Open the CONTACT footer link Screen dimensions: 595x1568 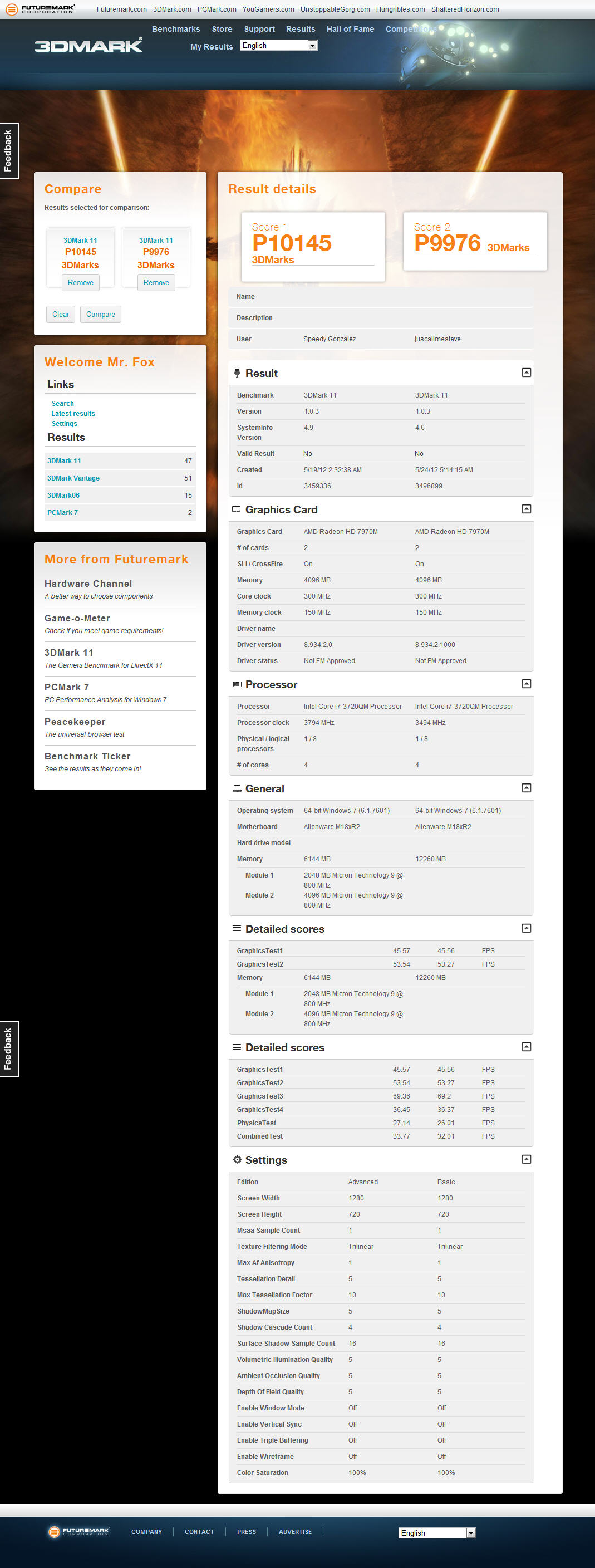(200, 1532)
